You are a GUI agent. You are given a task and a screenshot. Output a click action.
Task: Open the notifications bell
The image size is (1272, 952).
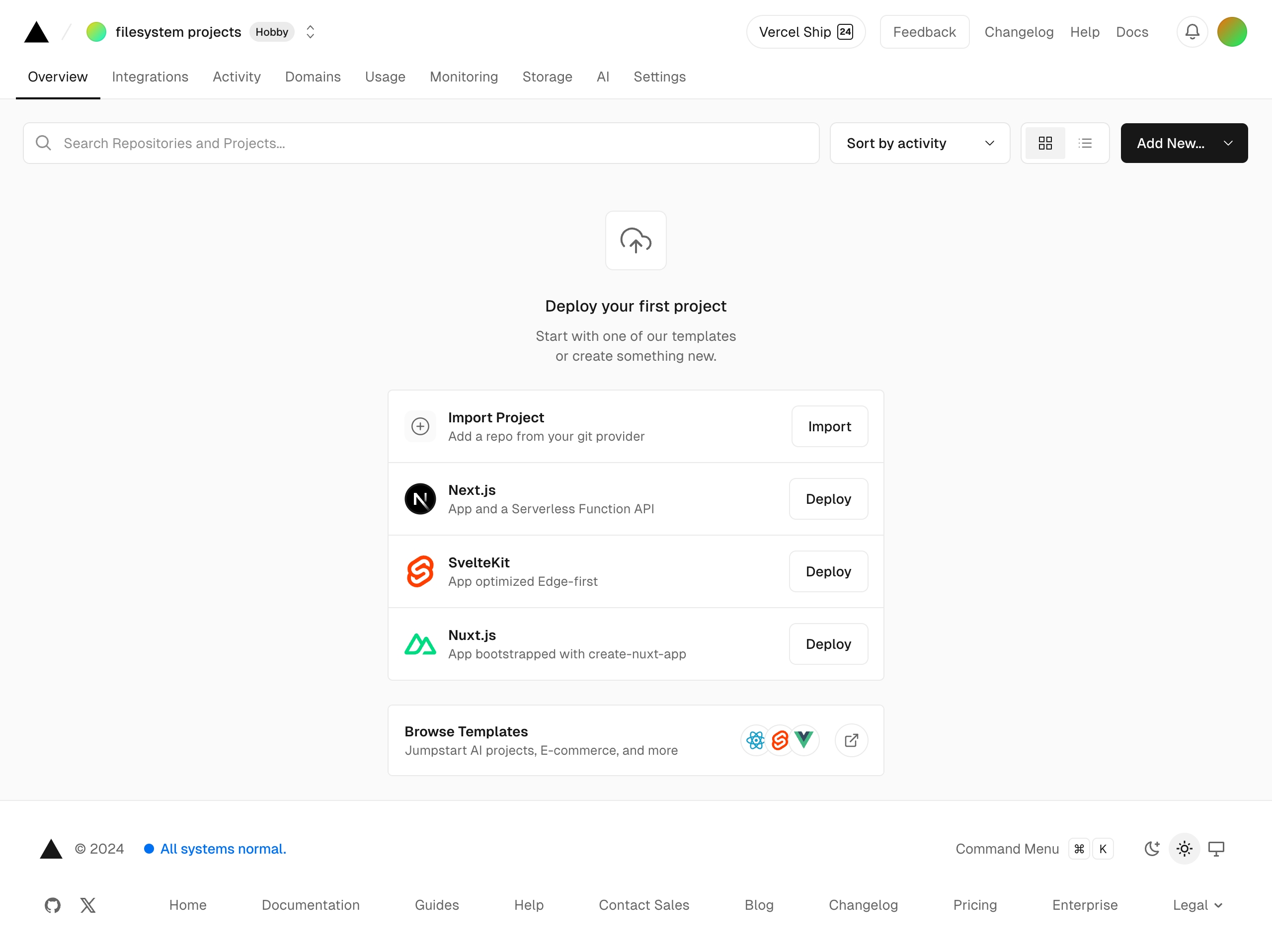point(1192,32)
